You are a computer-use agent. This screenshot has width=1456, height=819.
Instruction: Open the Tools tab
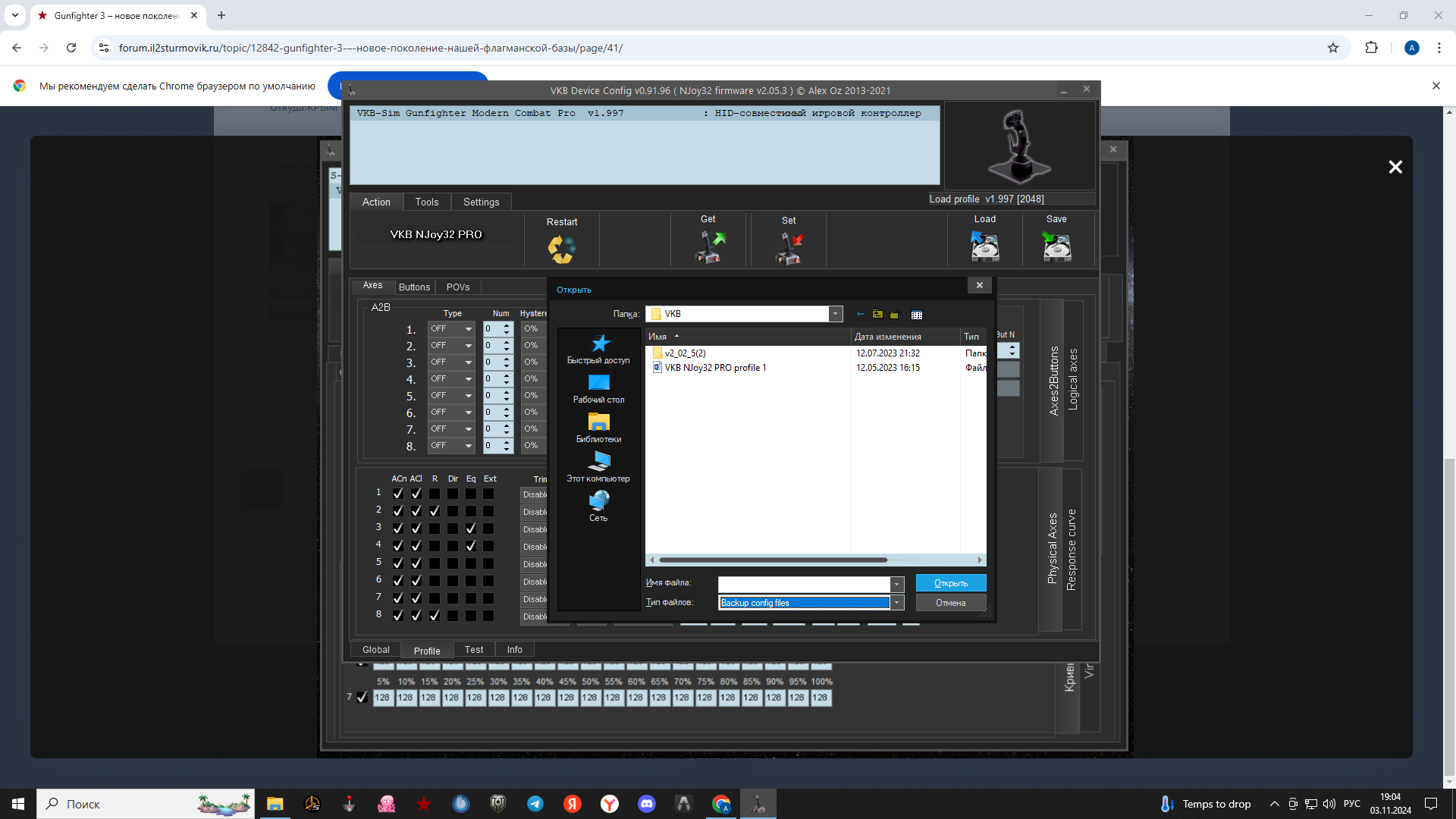click(x=426, y=202)
